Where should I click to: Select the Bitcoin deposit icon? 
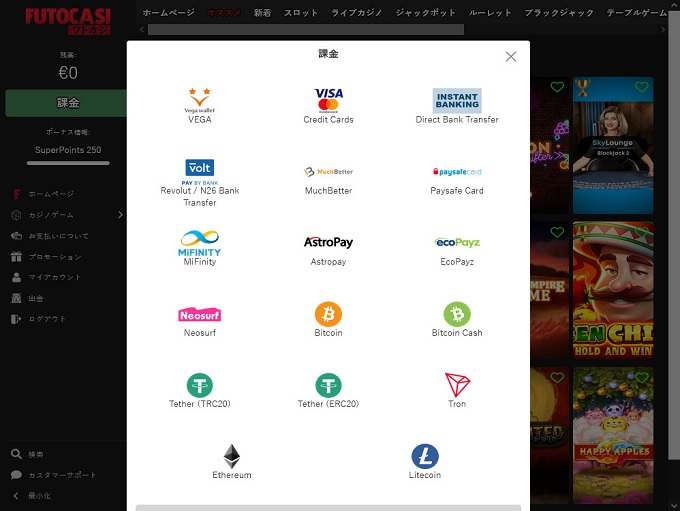click(x=328, y=314)
